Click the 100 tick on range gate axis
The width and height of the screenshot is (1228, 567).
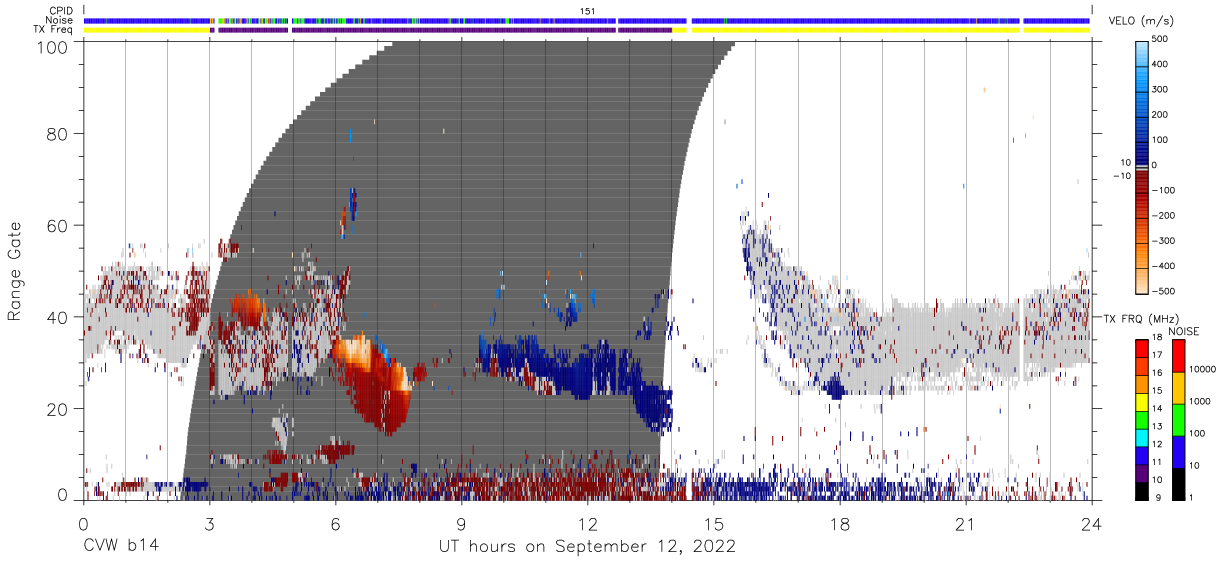[55, 47]
